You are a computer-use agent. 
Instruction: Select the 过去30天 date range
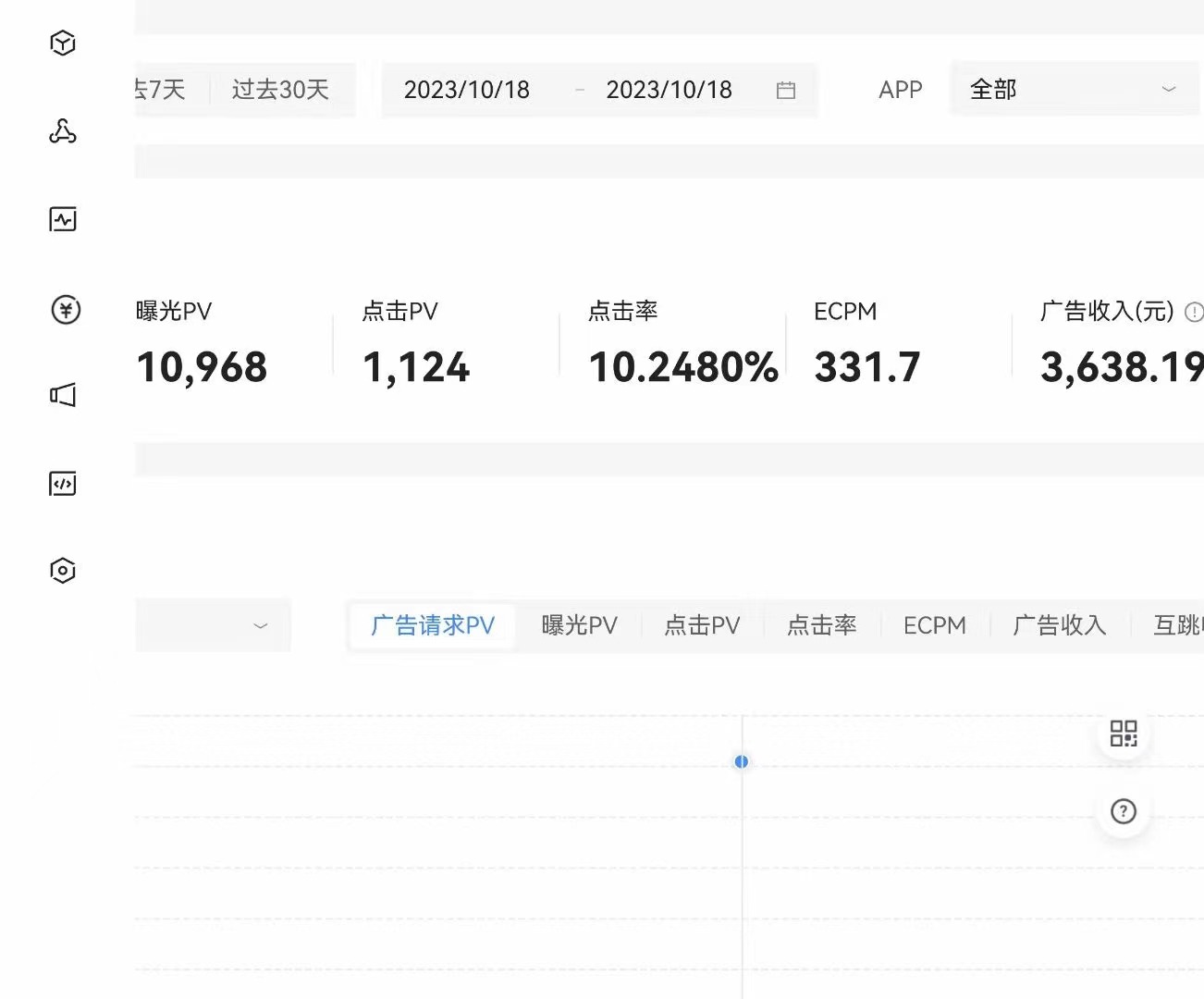(280, 90)
